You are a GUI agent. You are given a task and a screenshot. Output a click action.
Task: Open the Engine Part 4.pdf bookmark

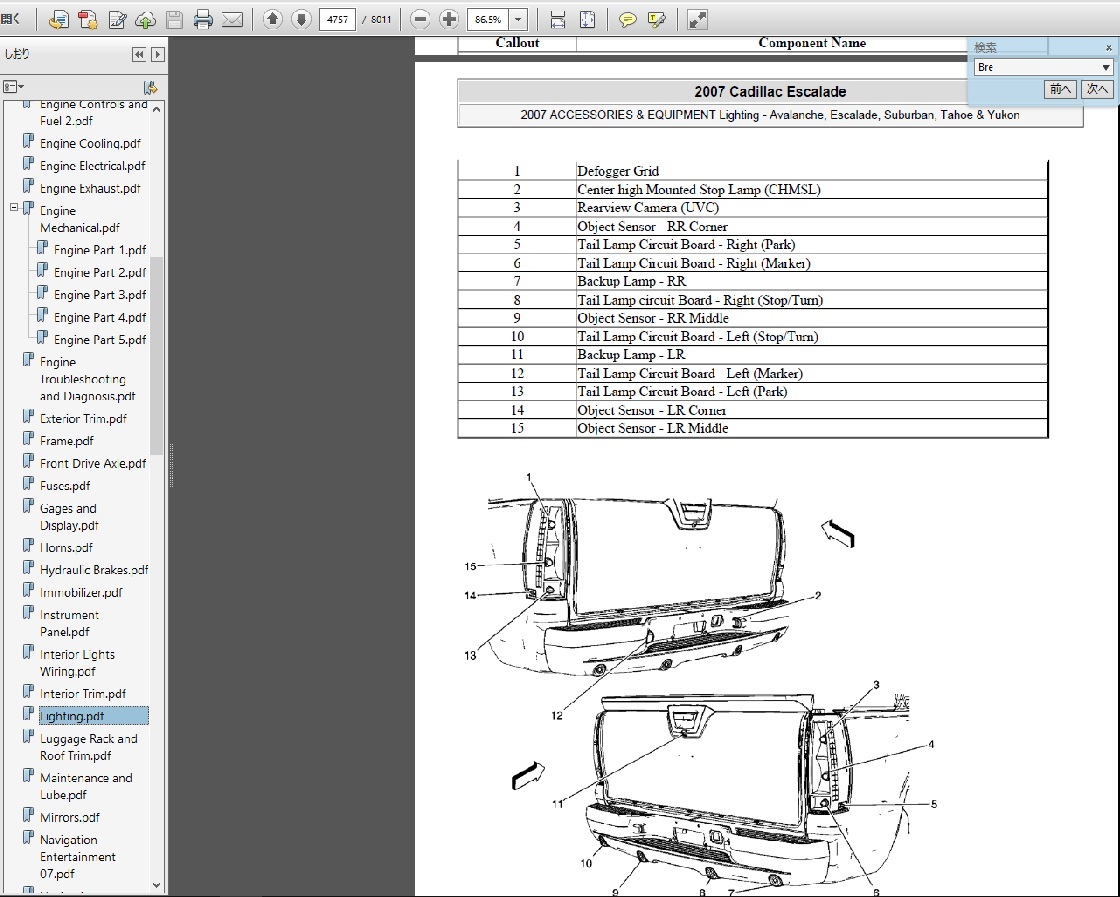coord(100,318)
